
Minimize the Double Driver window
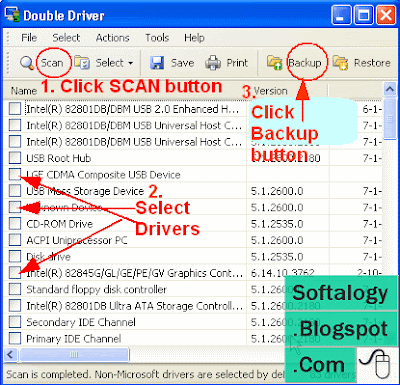click(341, 15)
